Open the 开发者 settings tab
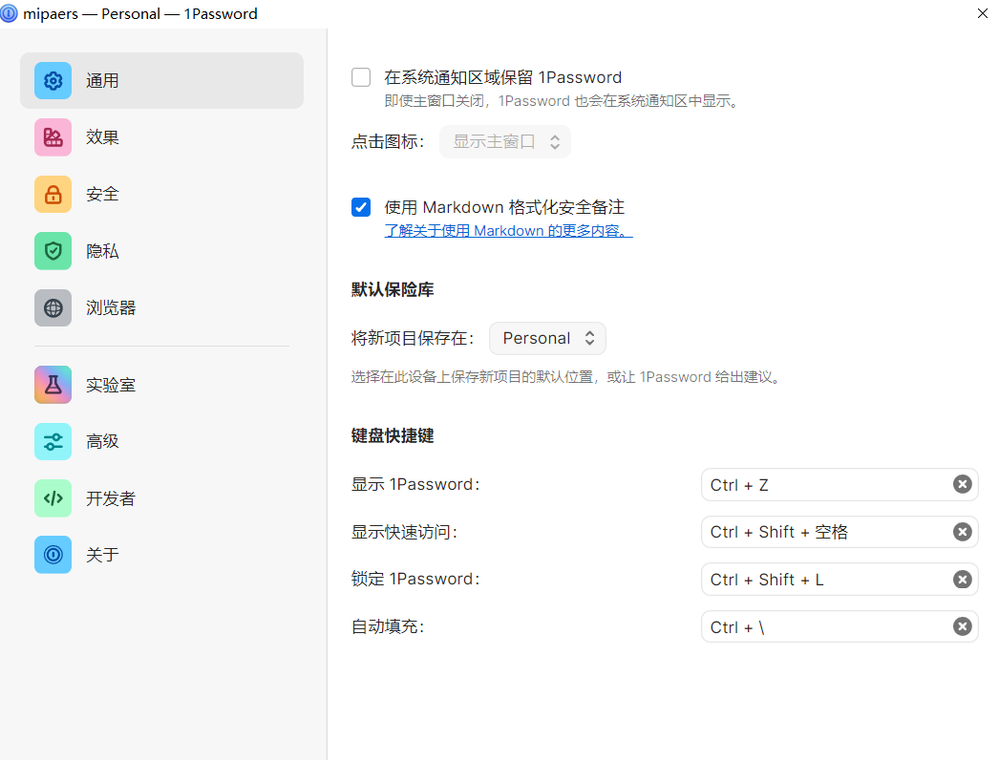Screen dimensions: 999x760 (x=162, y=498)
